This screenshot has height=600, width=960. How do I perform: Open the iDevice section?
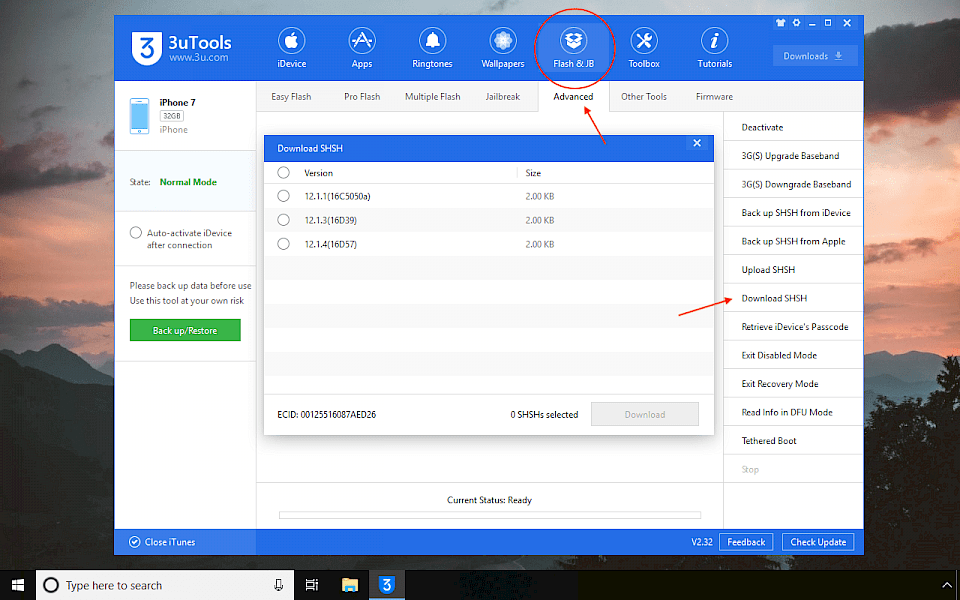coord(291,48)
